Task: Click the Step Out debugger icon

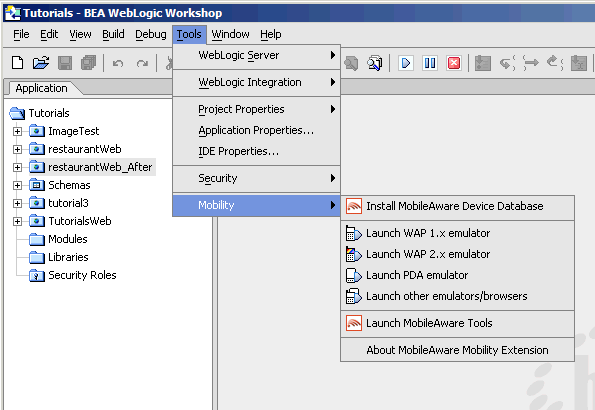Action: click(554, 63)
